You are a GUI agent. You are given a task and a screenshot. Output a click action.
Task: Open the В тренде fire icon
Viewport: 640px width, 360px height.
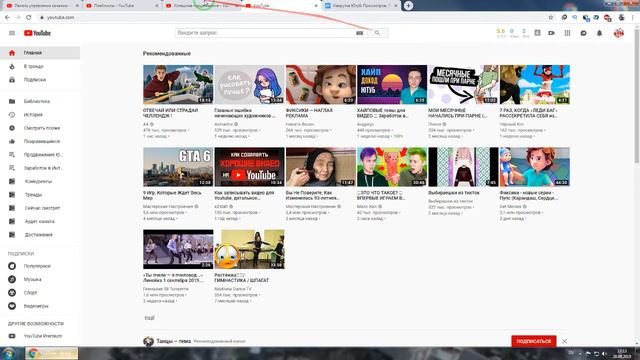pos(12,66)
